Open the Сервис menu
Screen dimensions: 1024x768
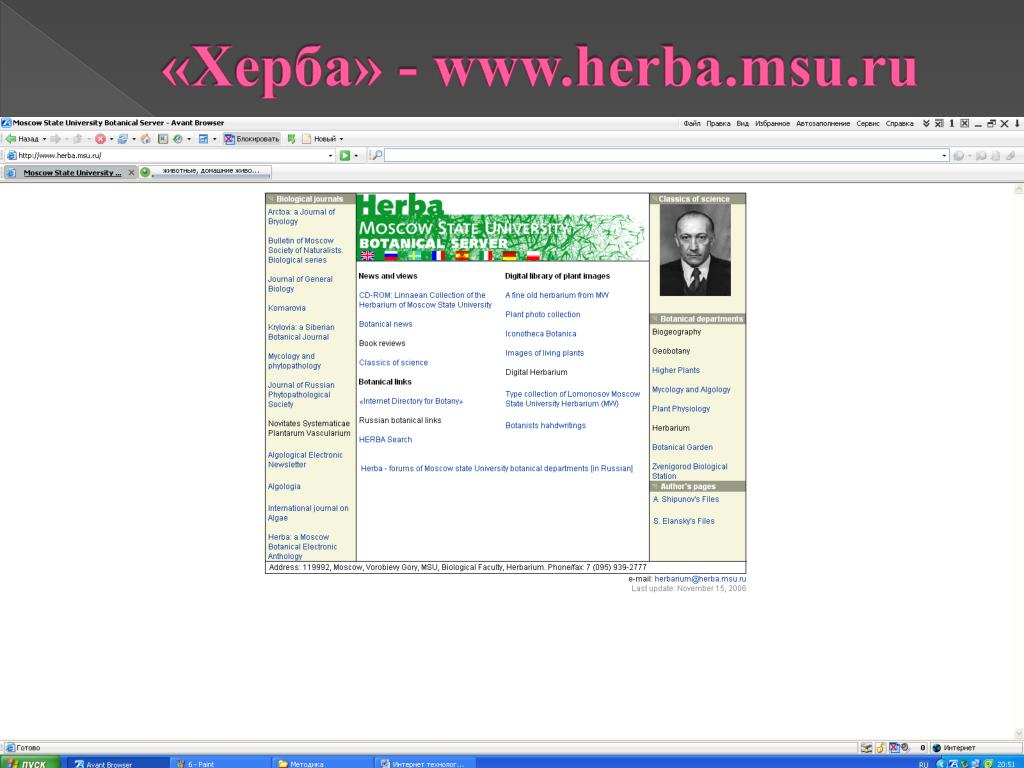click(868, 123)
